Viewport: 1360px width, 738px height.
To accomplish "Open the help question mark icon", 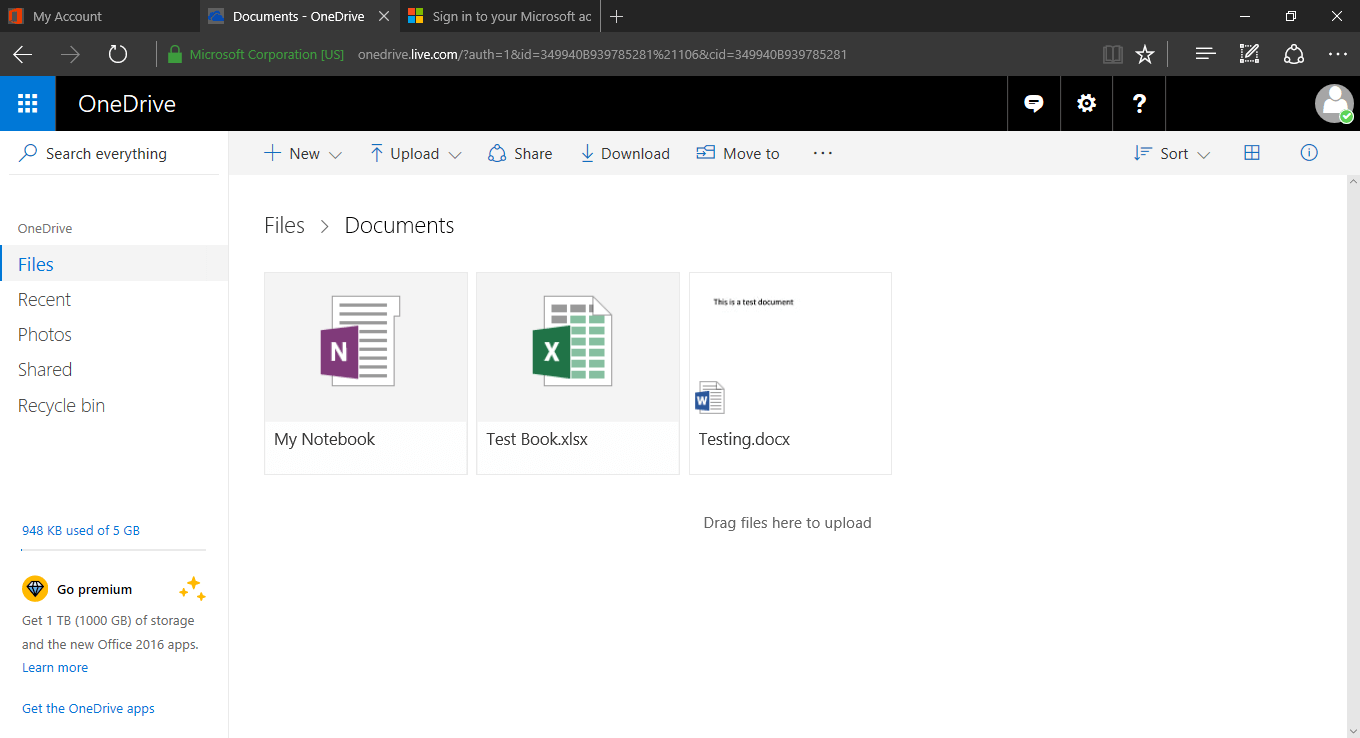I will (x=1139, y=103).
